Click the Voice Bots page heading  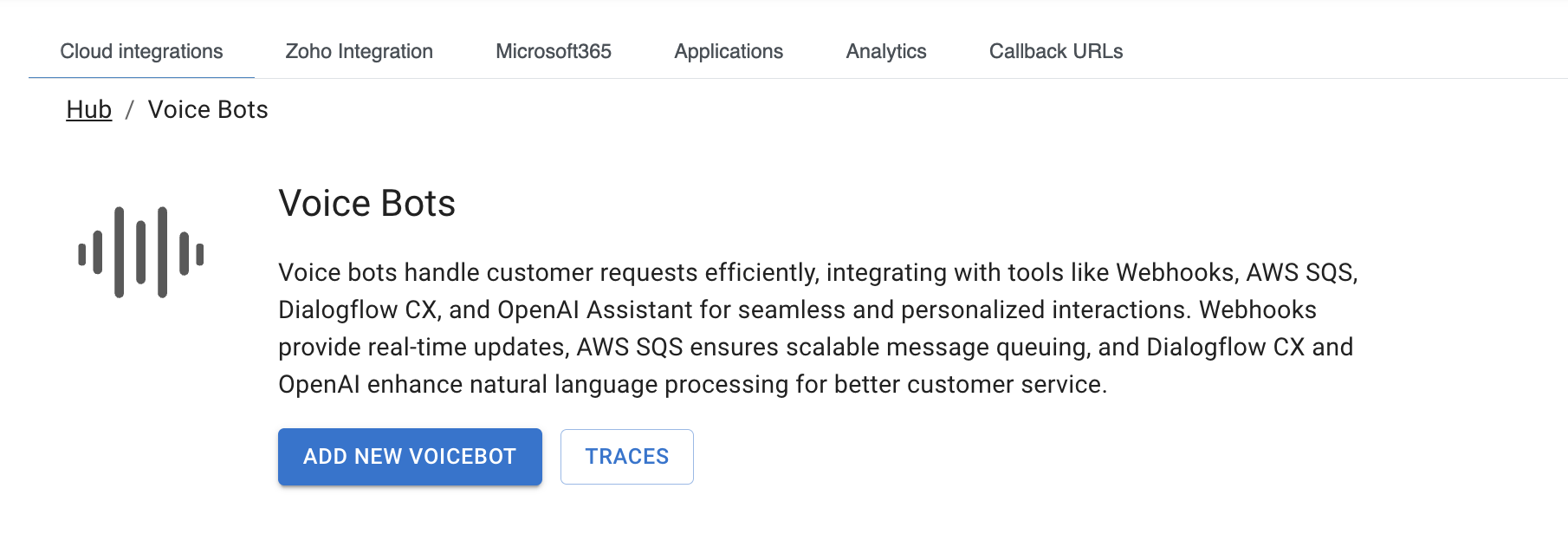tap(366, 203)
